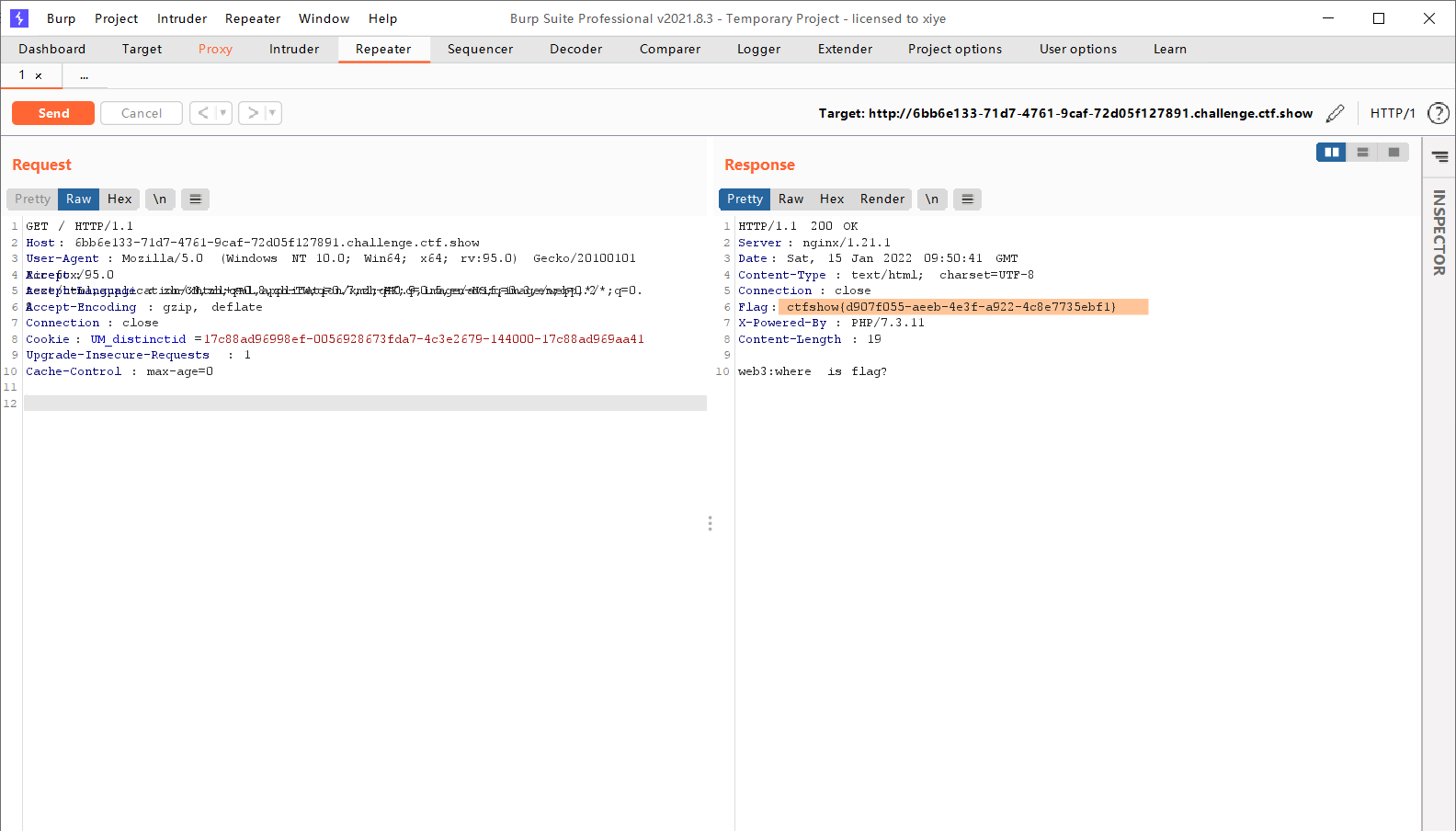This screenshot has height=831, width=1456.
Task: Edit target with the pencil icon
Action: 1336,113
